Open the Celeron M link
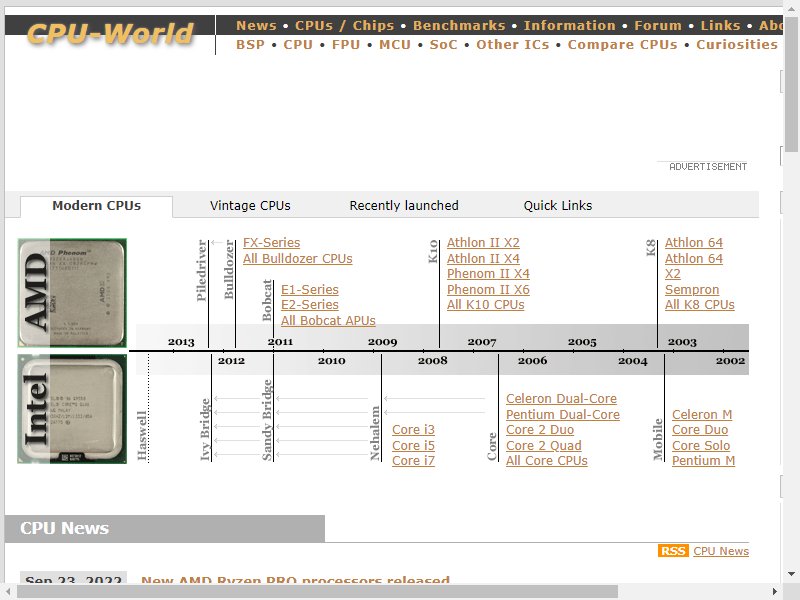Screen dimensions: 800x600 (x=702, y=415)
